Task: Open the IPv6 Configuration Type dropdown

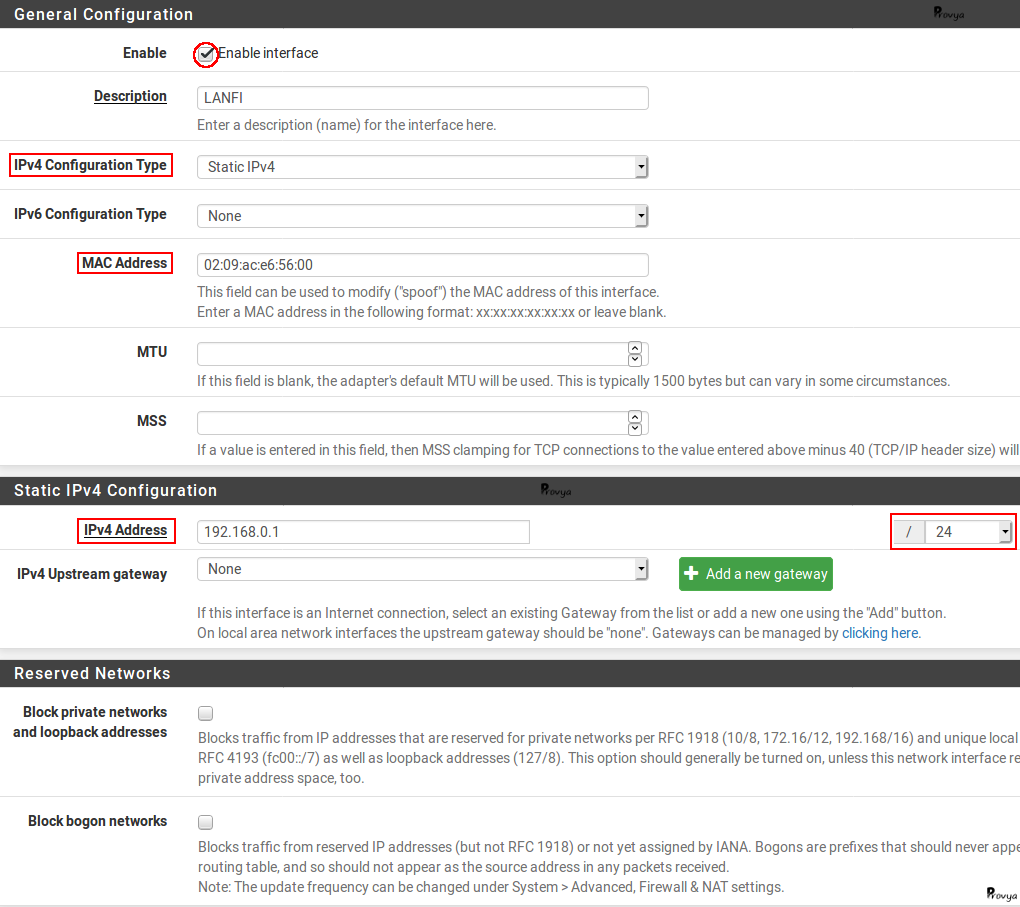Action: pyautogui.click(x=422, y=216)
